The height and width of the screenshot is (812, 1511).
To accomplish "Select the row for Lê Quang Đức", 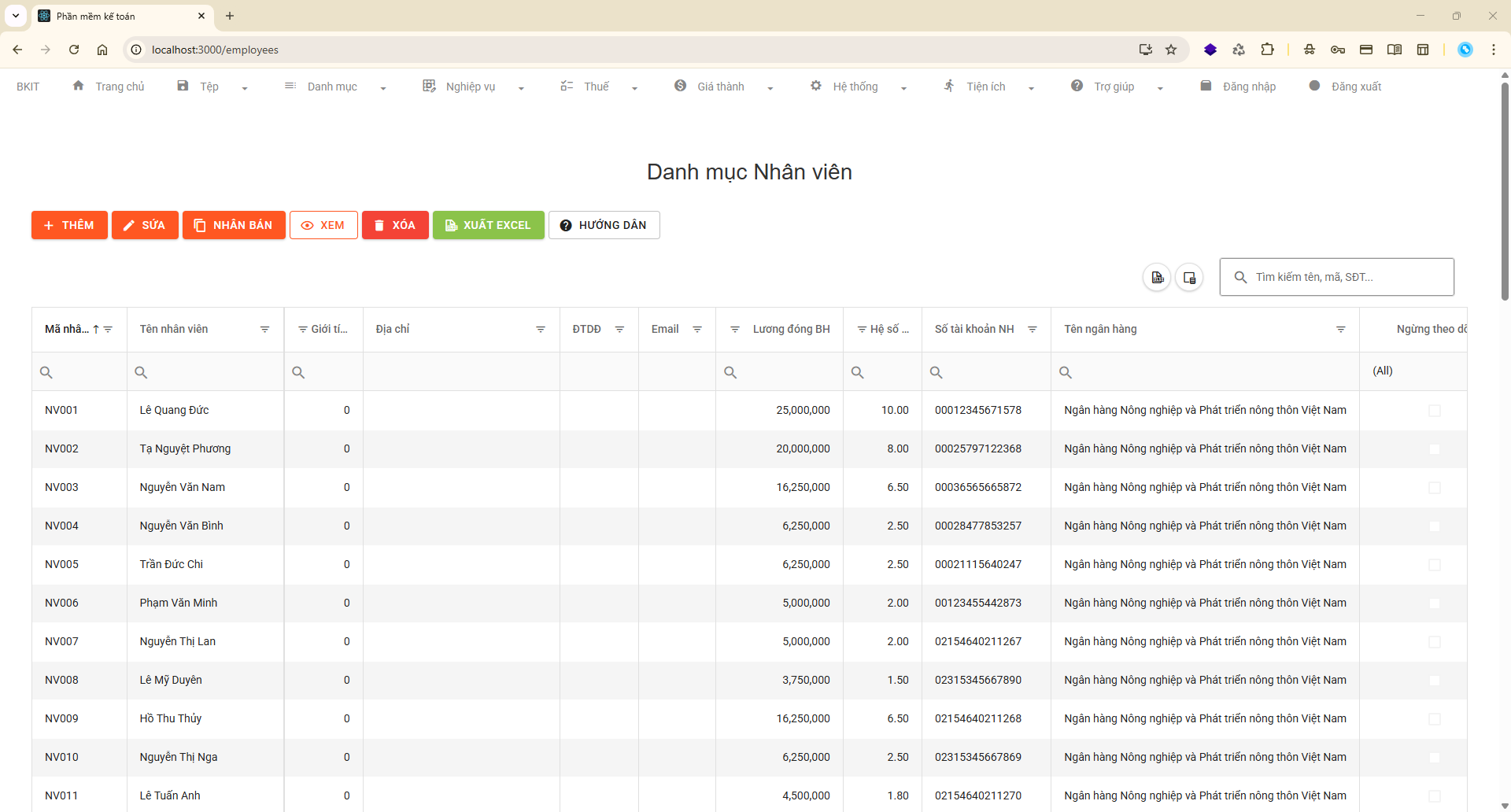I will 749,410.
